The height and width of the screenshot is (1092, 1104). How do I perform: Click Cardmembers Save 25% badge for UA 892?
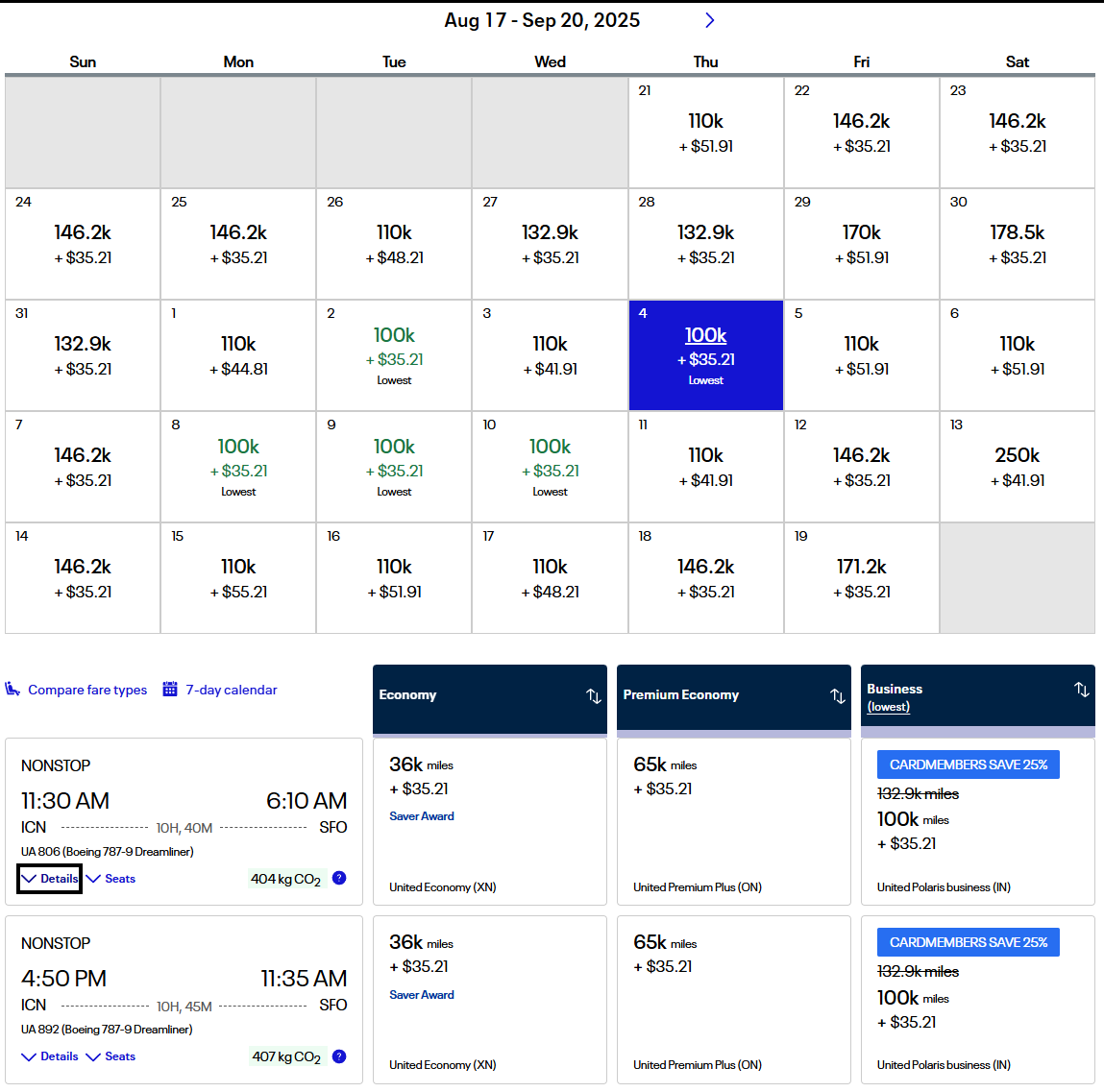tap(969, 942)
